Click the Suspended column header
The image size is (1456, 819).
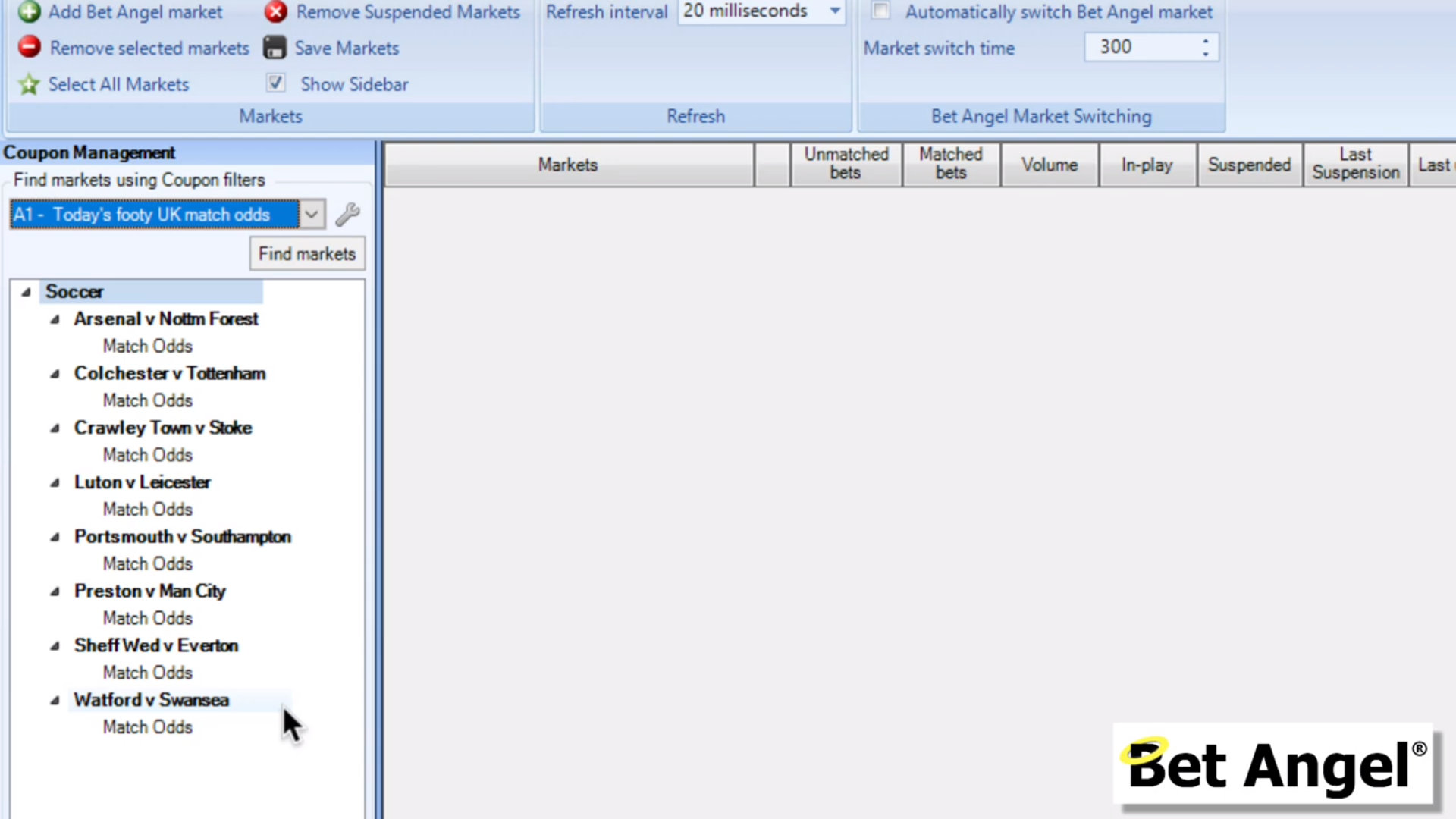1250,165
